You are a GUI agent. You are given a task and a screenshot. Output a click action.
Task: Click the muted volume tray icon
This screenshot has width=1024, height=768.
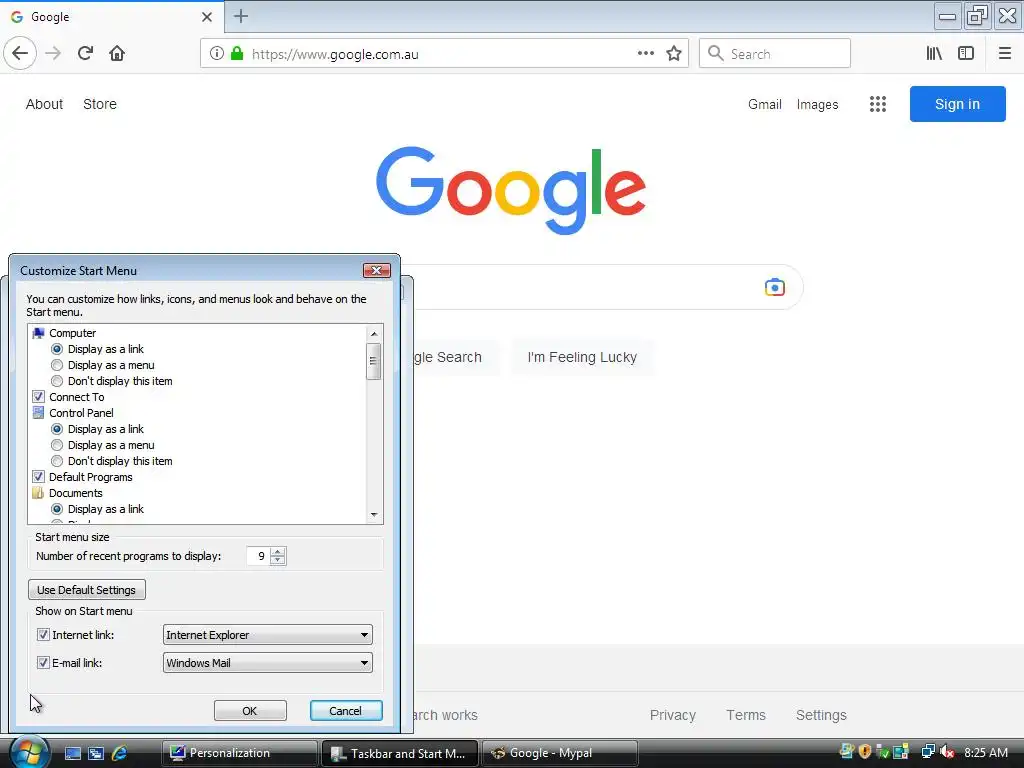click(x=947, y=752)
